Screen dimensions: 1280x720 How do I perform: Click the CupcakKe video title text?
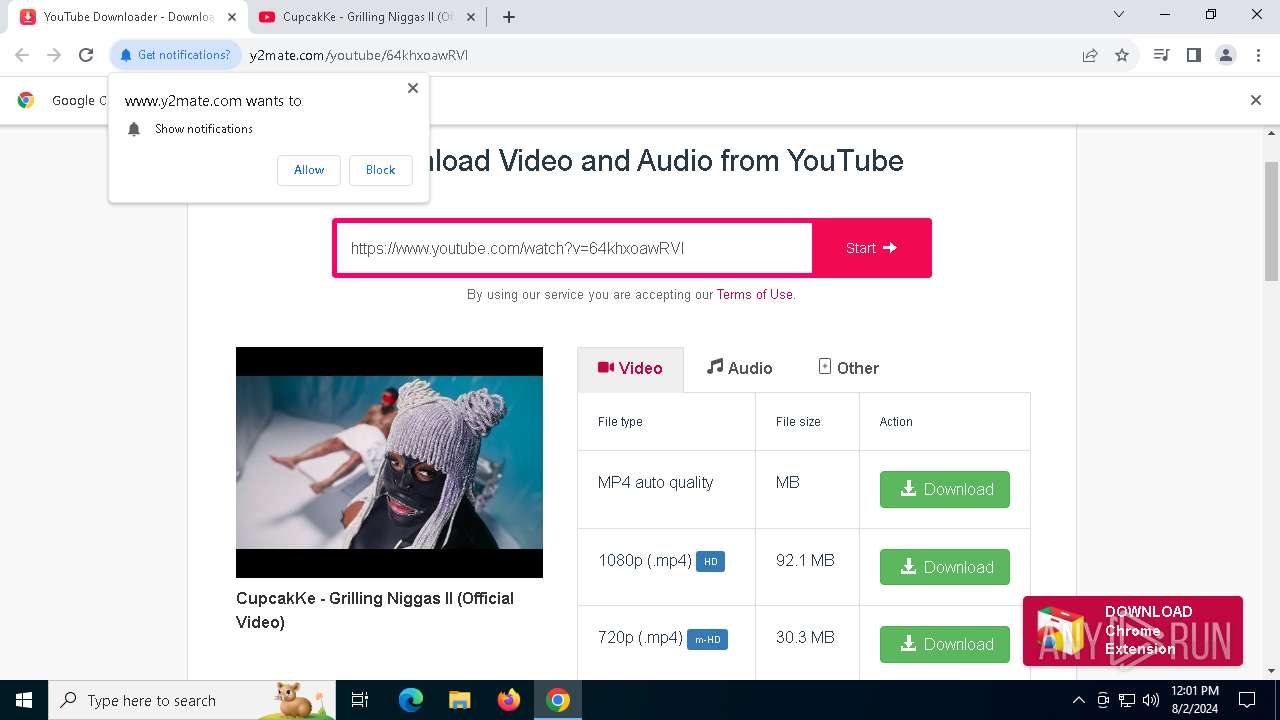tap(375, 610)
